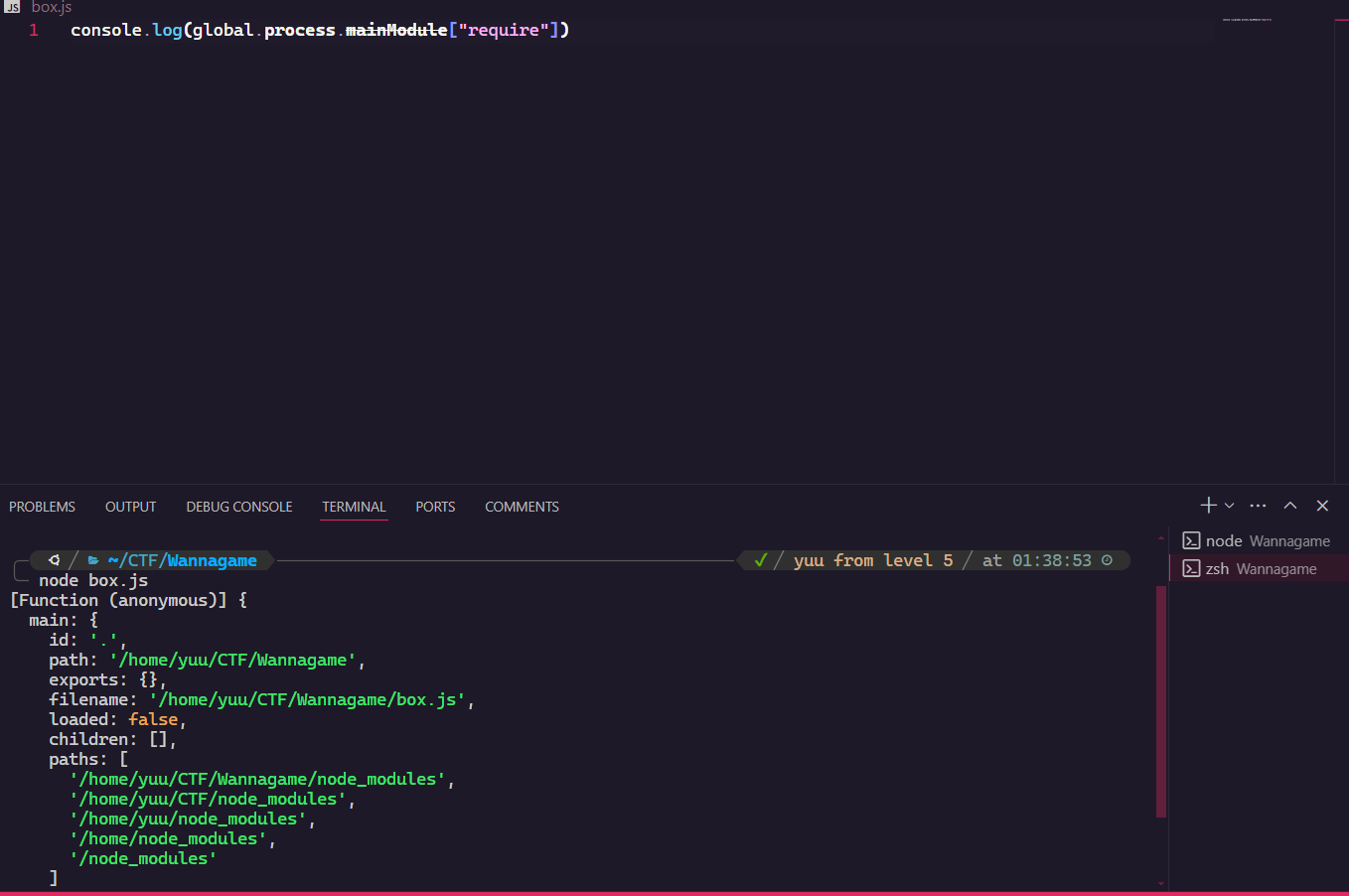The width and height of the screenshot is (1349, 896).
Task: Click the ~/CTF/Wannagame prompt path
Action: pos(183,560)
